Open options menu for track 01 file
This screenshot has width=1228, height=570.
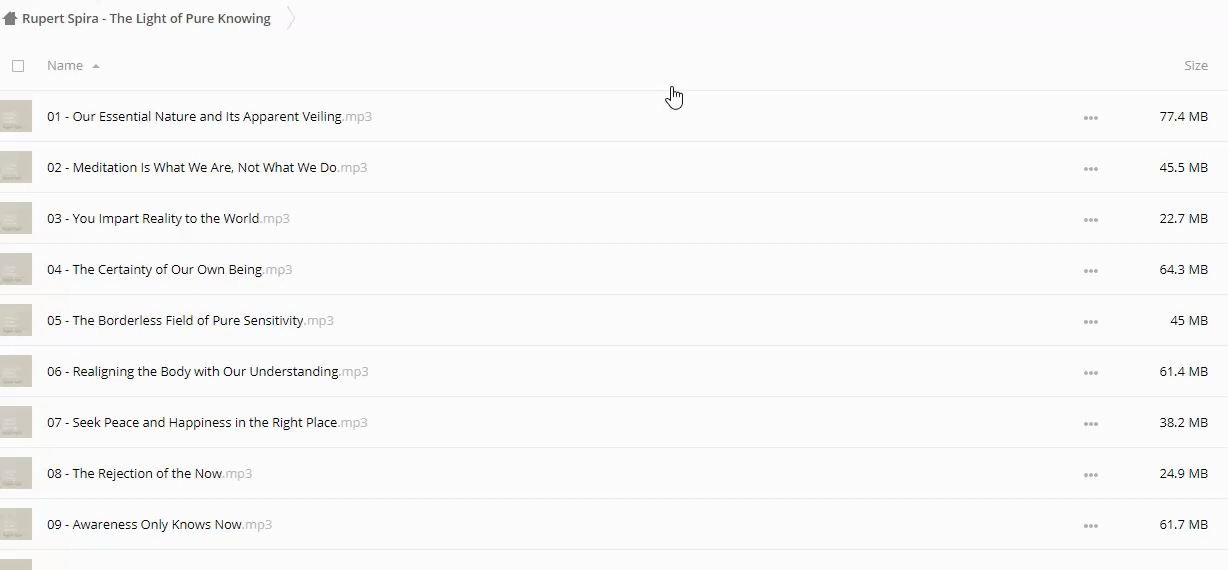click(x=1090, y=118)
